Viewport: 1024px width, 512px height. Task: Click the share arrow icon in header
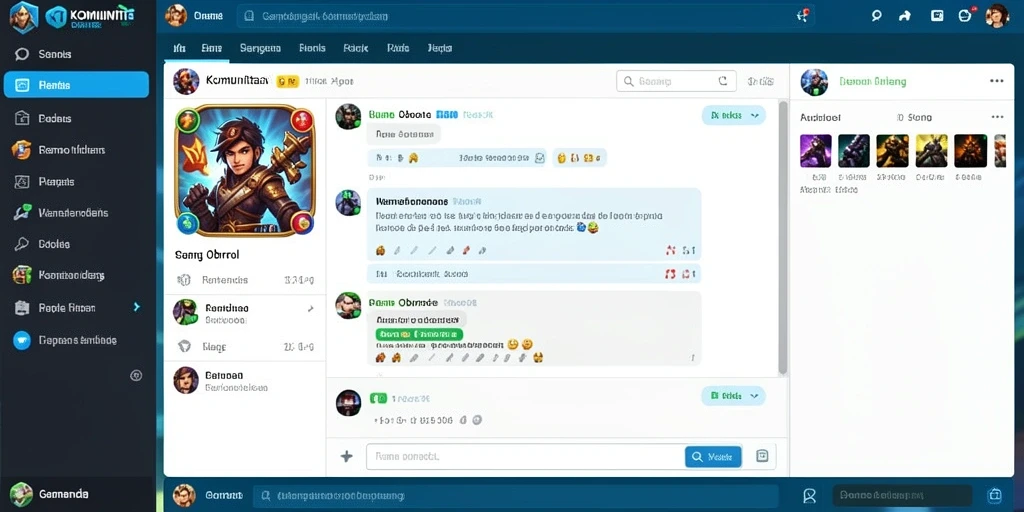[905, 16]
